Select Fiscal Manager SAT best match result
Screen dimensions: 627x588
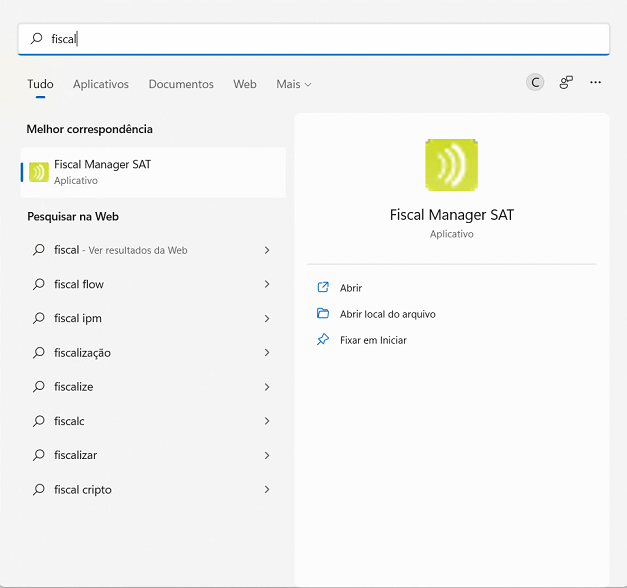(x=153, y=172)
